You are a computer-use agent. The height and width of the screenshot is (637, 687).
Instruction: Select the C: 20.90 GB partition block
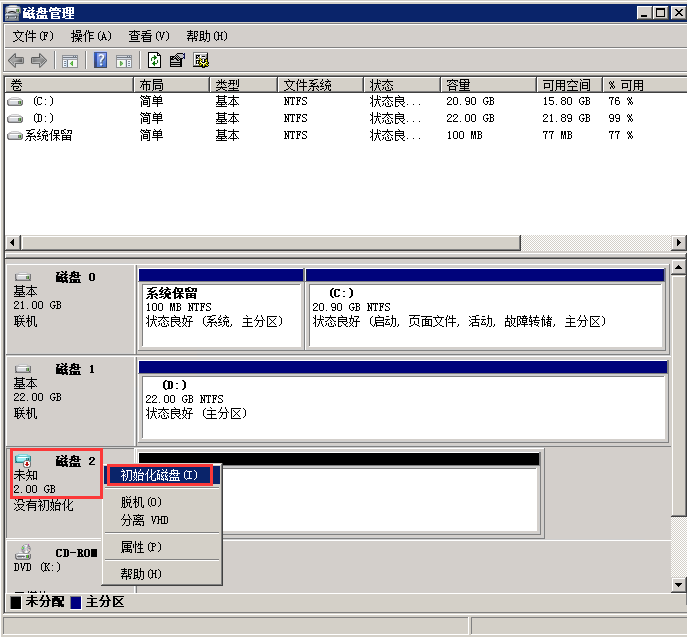pos(485,309)
